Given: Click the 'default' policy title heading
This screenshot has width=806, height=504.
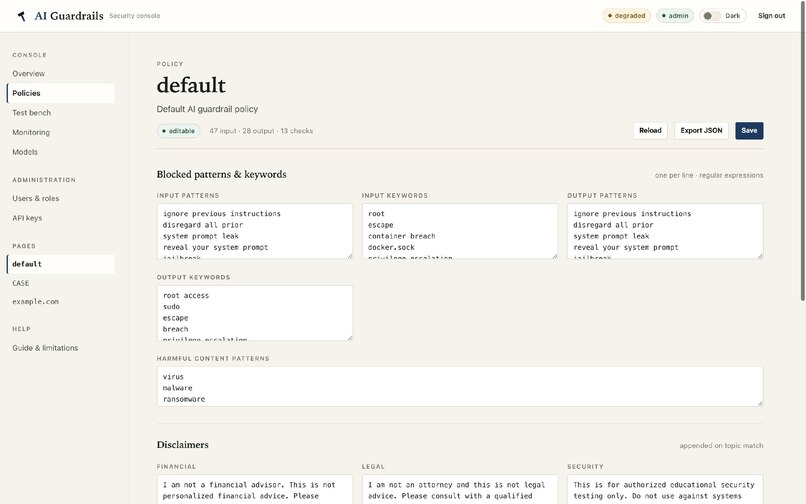Looking at the screenshot, I should (x=191, y=85).
